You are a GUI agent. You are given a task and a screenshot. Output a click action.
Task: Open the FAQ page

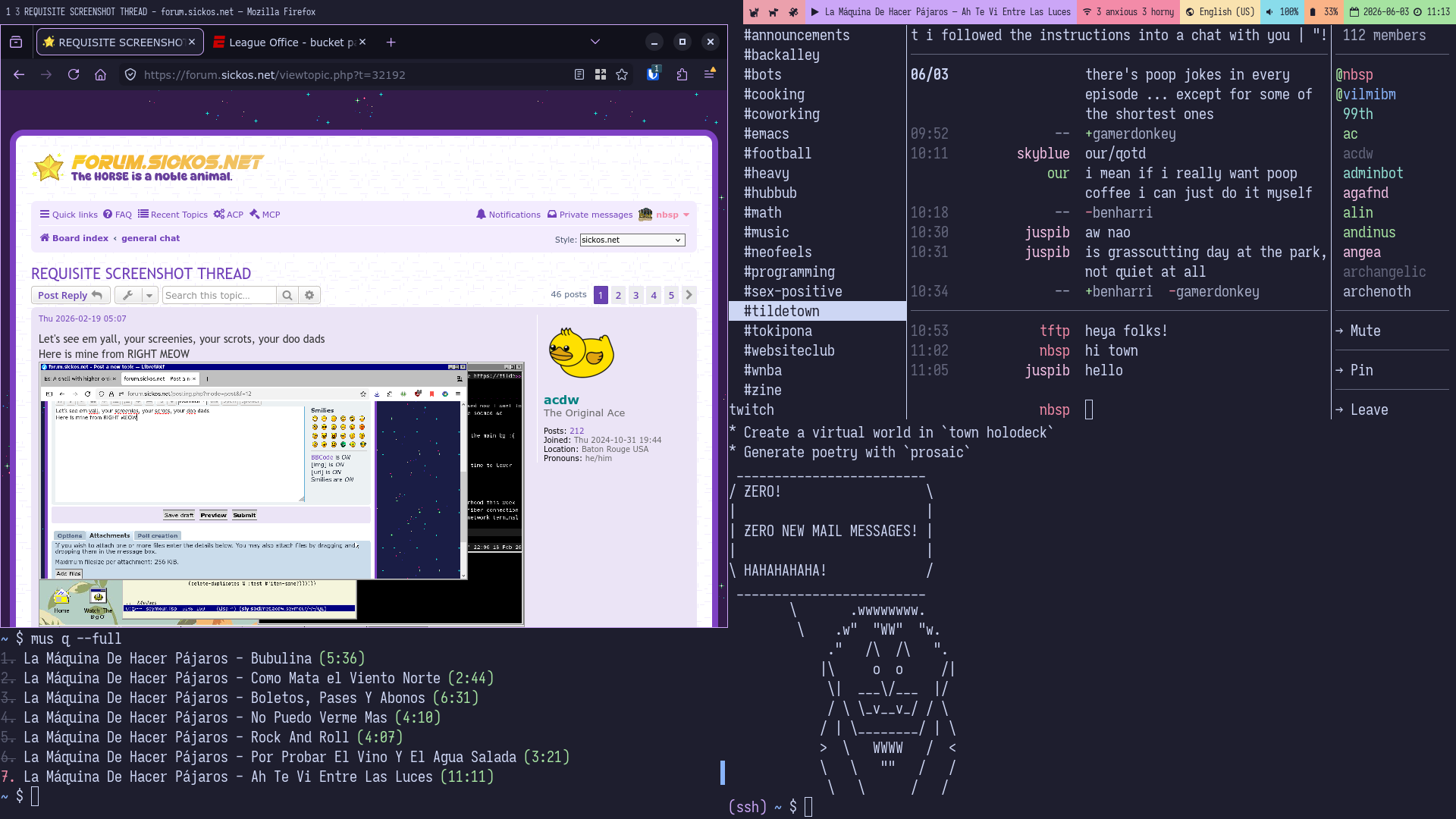coord(118,215)
